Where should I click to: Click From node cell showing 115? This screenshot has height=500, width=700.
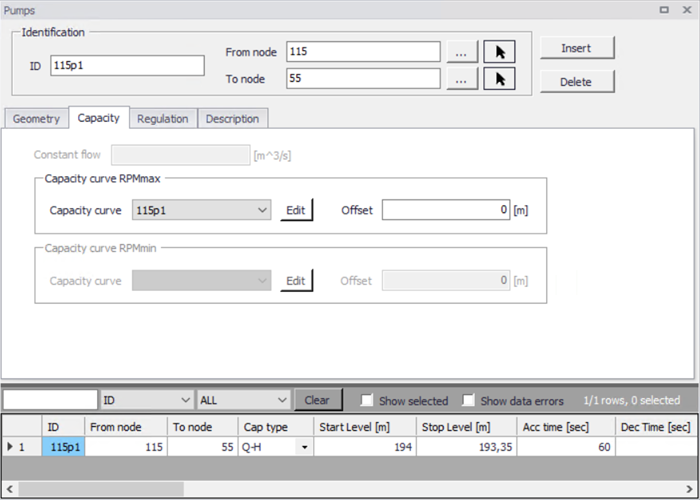pos(126,447)
